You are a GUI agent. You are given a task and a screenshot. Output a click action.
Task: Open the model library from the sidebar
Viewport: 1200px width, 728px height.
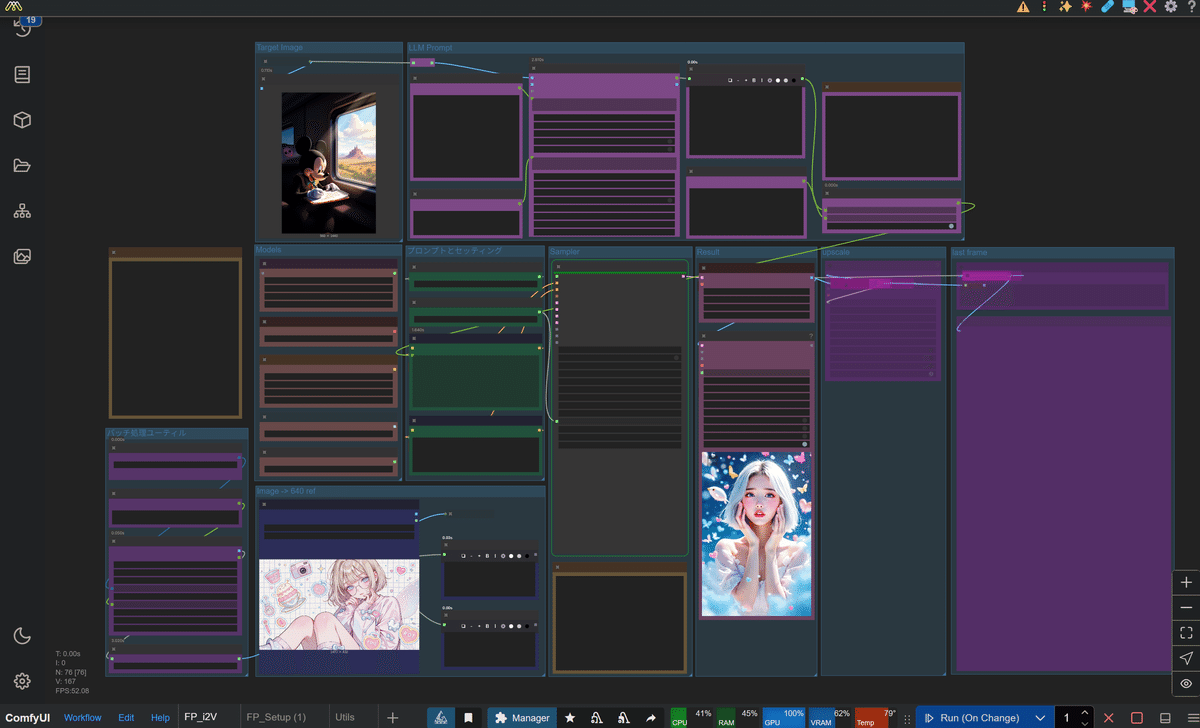[x=23, y=119]
